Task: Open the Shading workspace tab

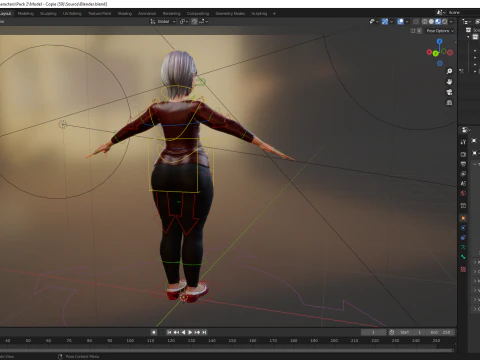Action: point(125,14)
